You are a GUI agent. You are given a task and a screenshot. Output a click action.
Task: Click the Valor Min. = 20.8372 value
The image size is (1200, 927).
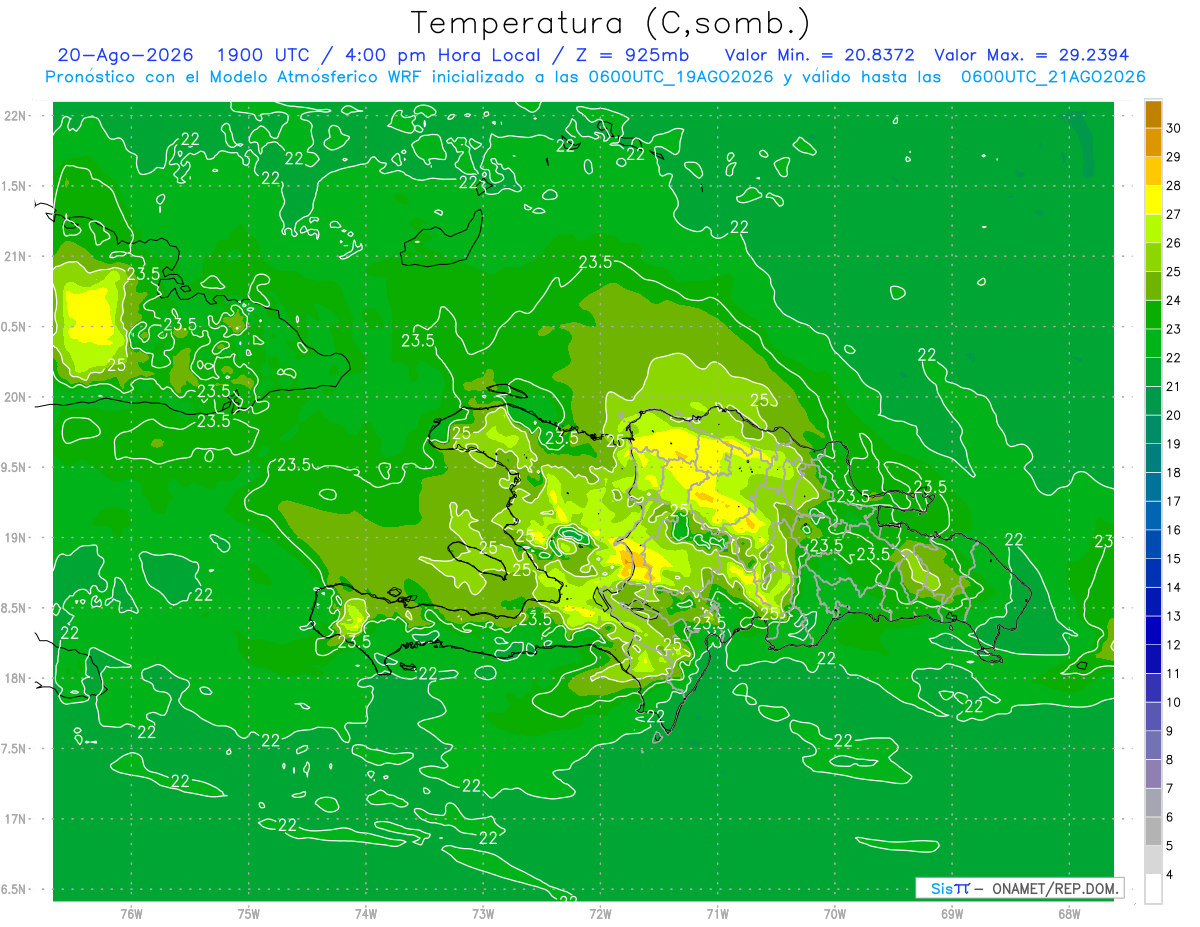[x=820, y=55]
